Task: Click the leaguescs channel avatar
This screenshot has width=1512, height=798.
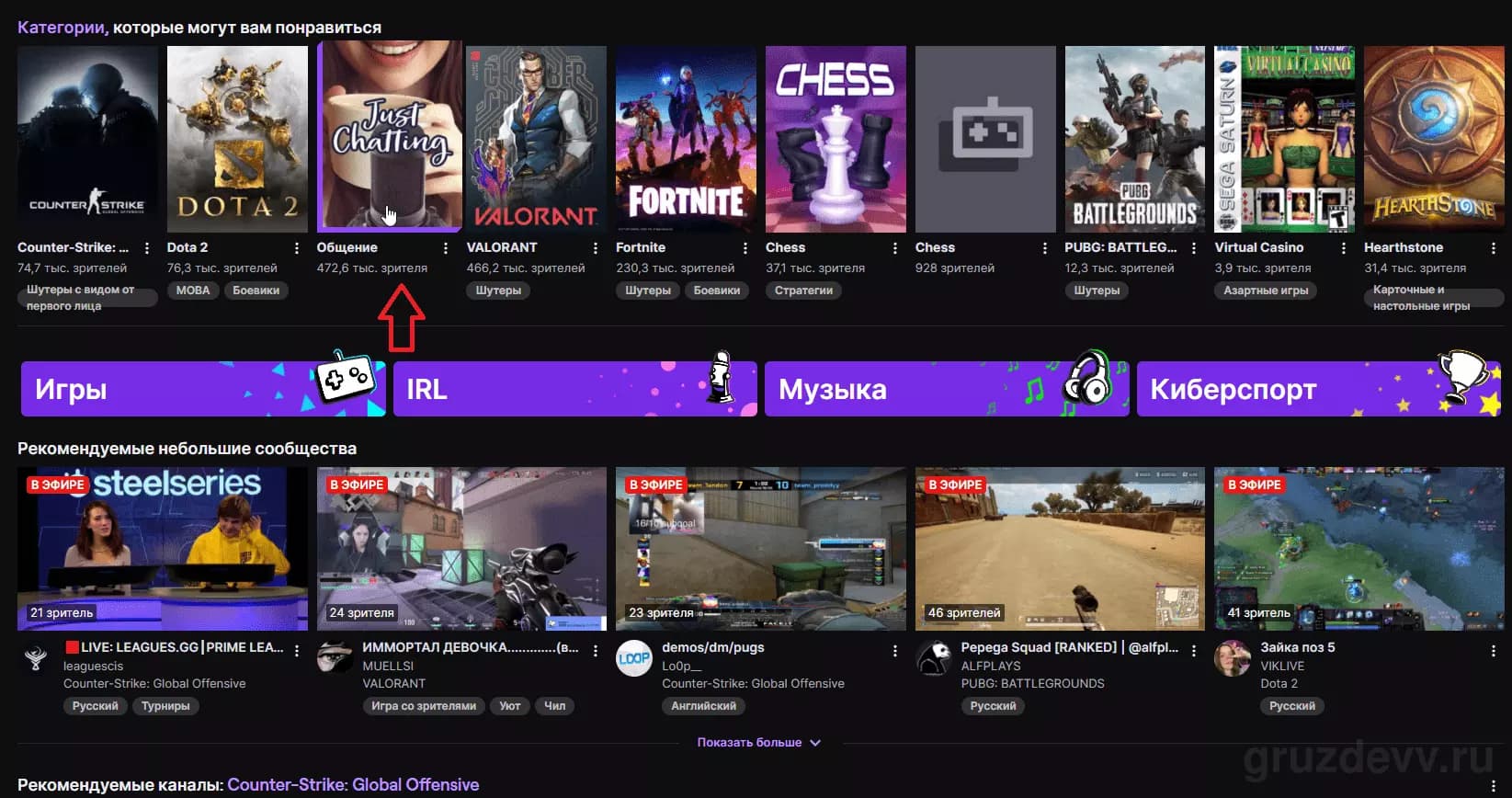Action: pos(36,658)
